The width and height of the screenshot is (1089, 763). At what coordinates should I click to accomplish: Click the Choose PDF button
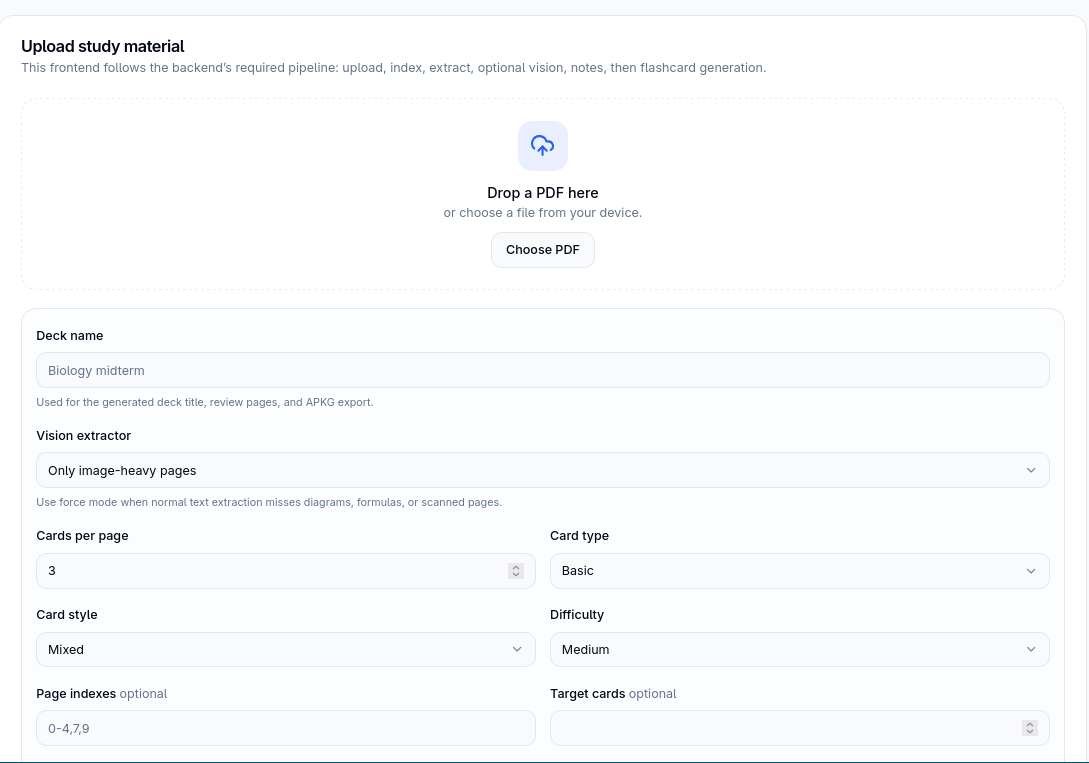[x=542, y=250]
